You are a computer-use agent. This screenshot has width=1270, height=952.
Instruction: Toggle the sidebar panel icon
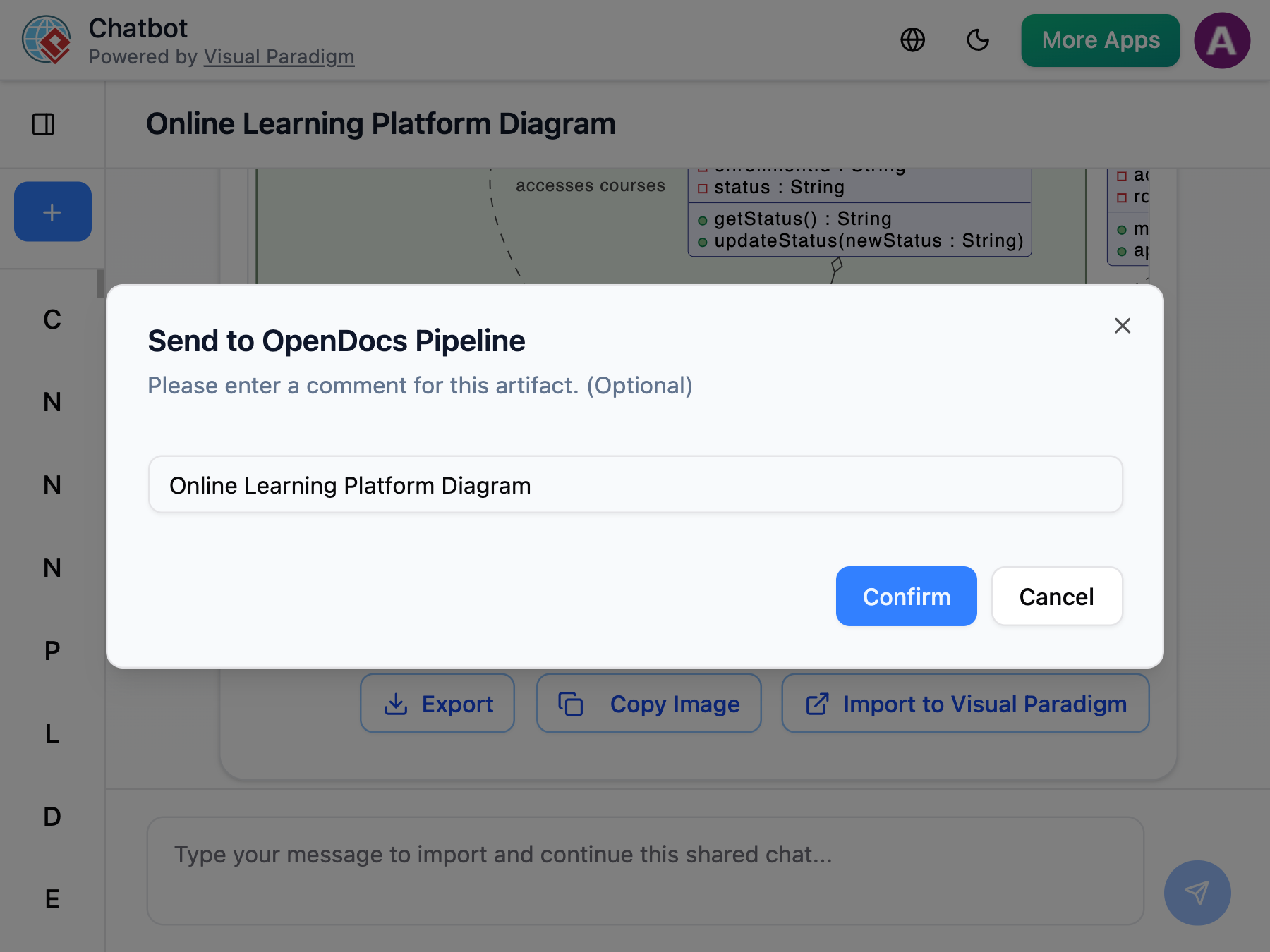pyautogui.click(x=44, y=124)
